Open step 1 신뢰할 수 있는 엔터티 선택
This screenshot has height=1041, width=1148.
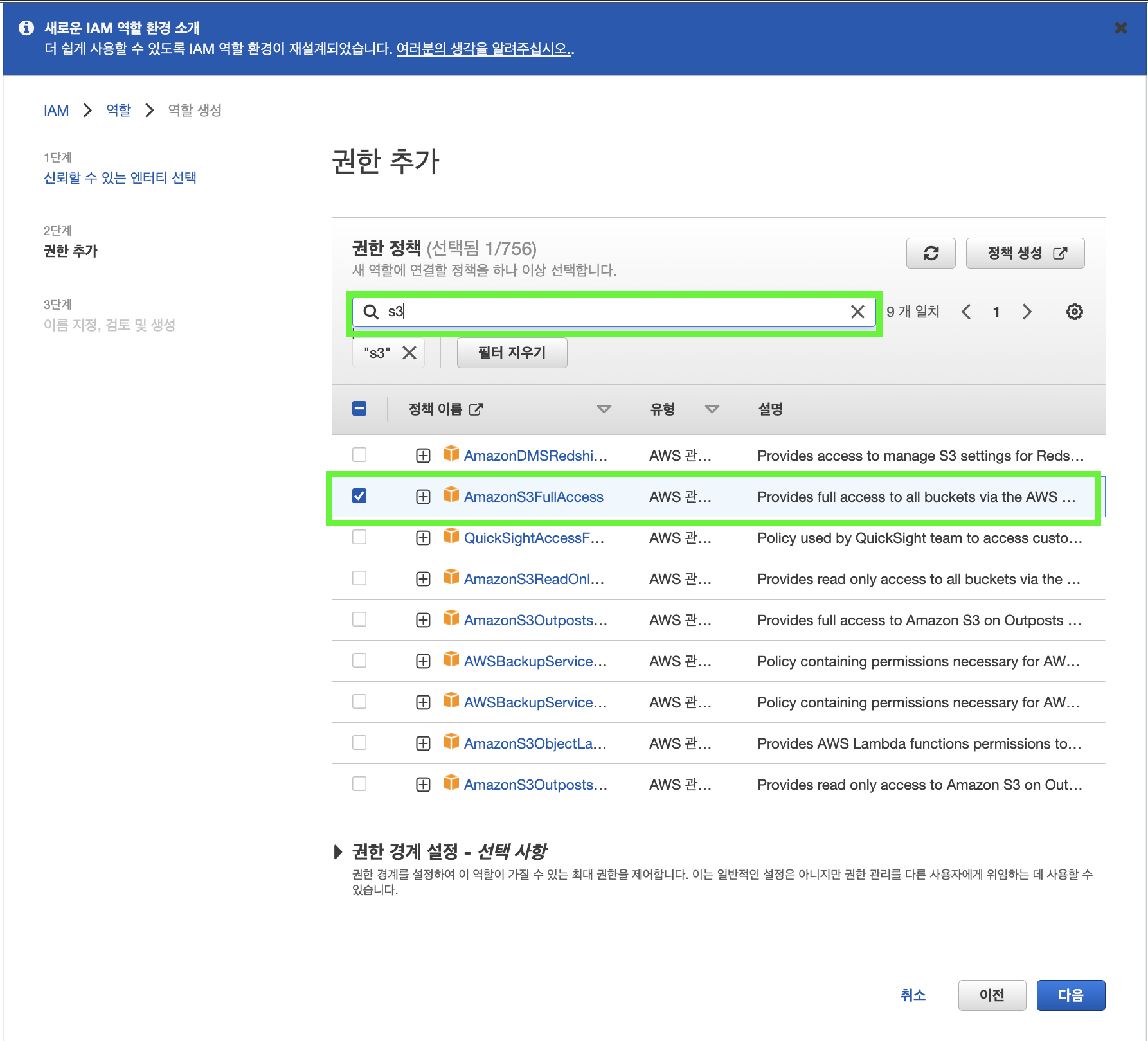pos(120,177)
